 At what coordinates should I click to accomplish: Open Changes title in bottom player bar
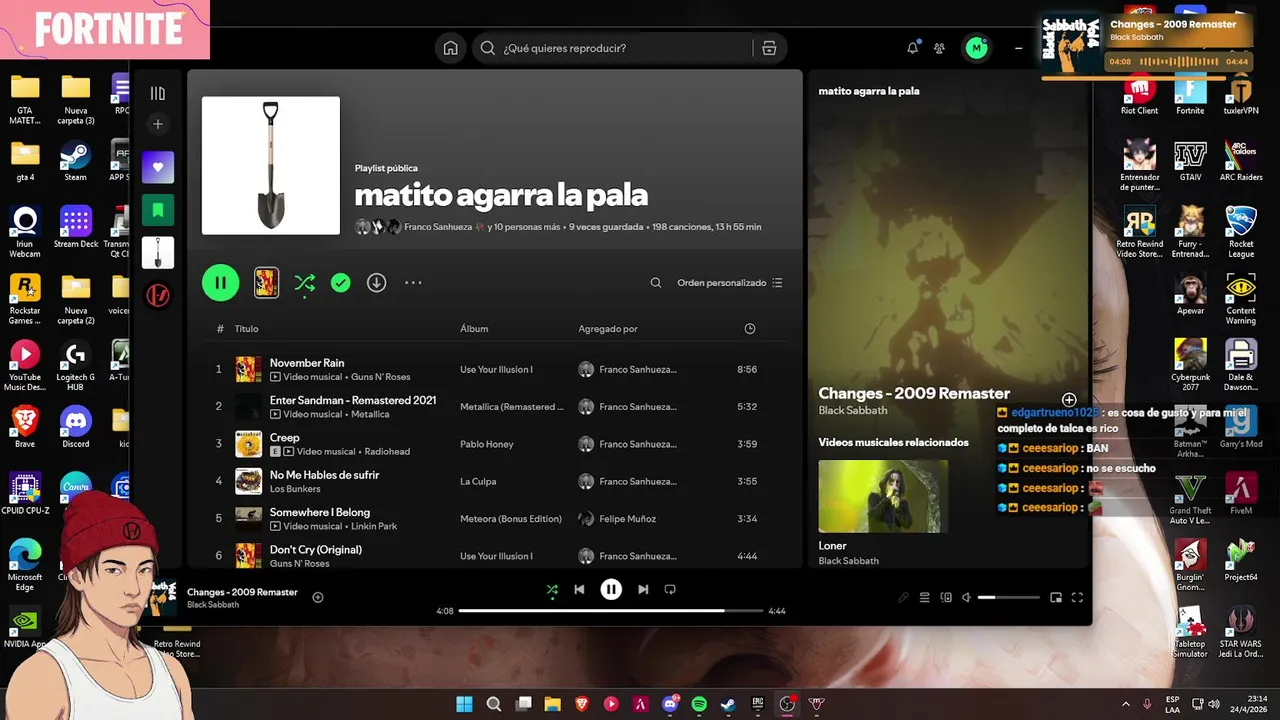point(242,592)
